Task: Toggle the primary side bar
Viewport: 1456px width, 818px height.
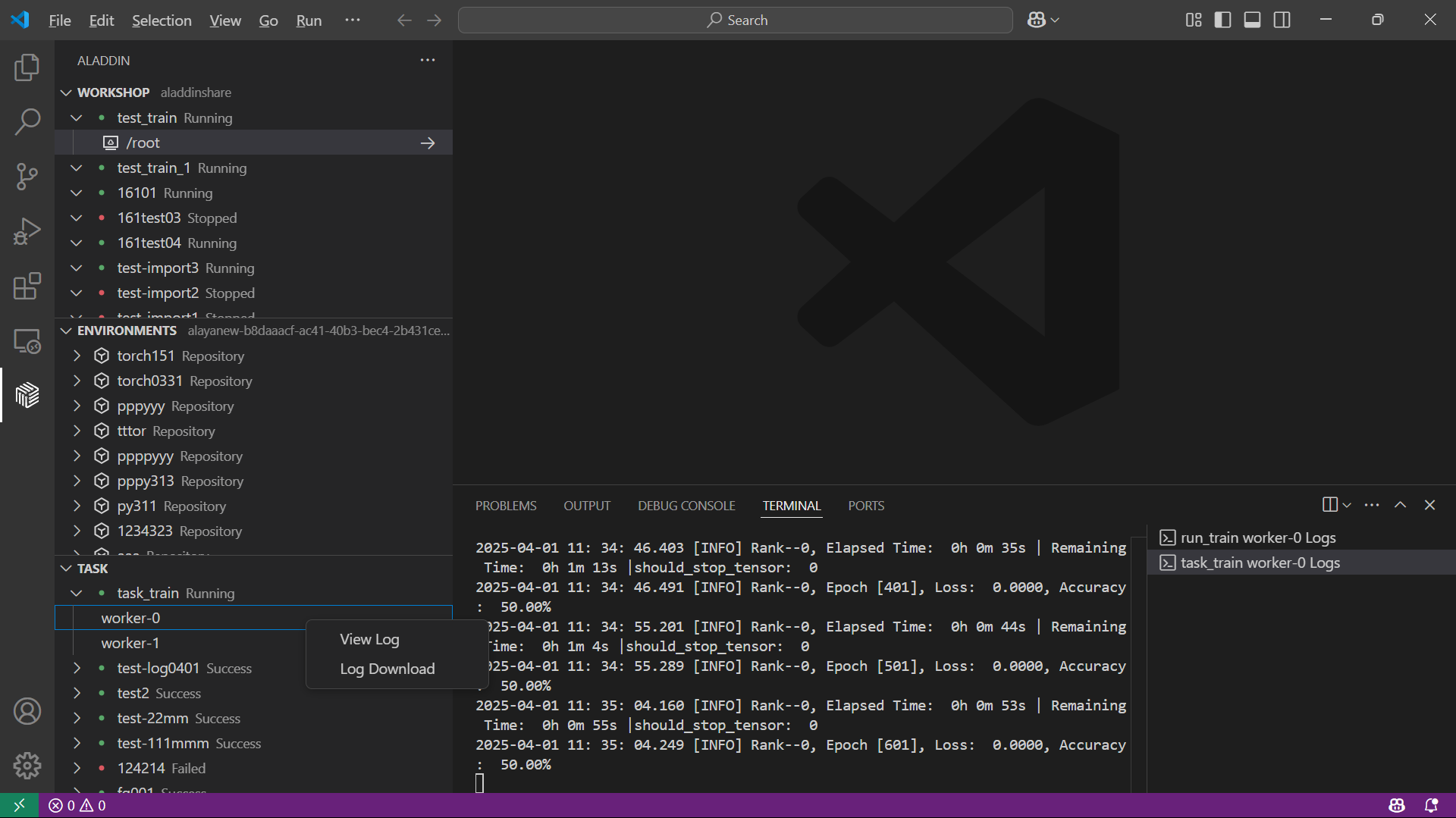Action: pyautogui.click(x=1222, y=20)
